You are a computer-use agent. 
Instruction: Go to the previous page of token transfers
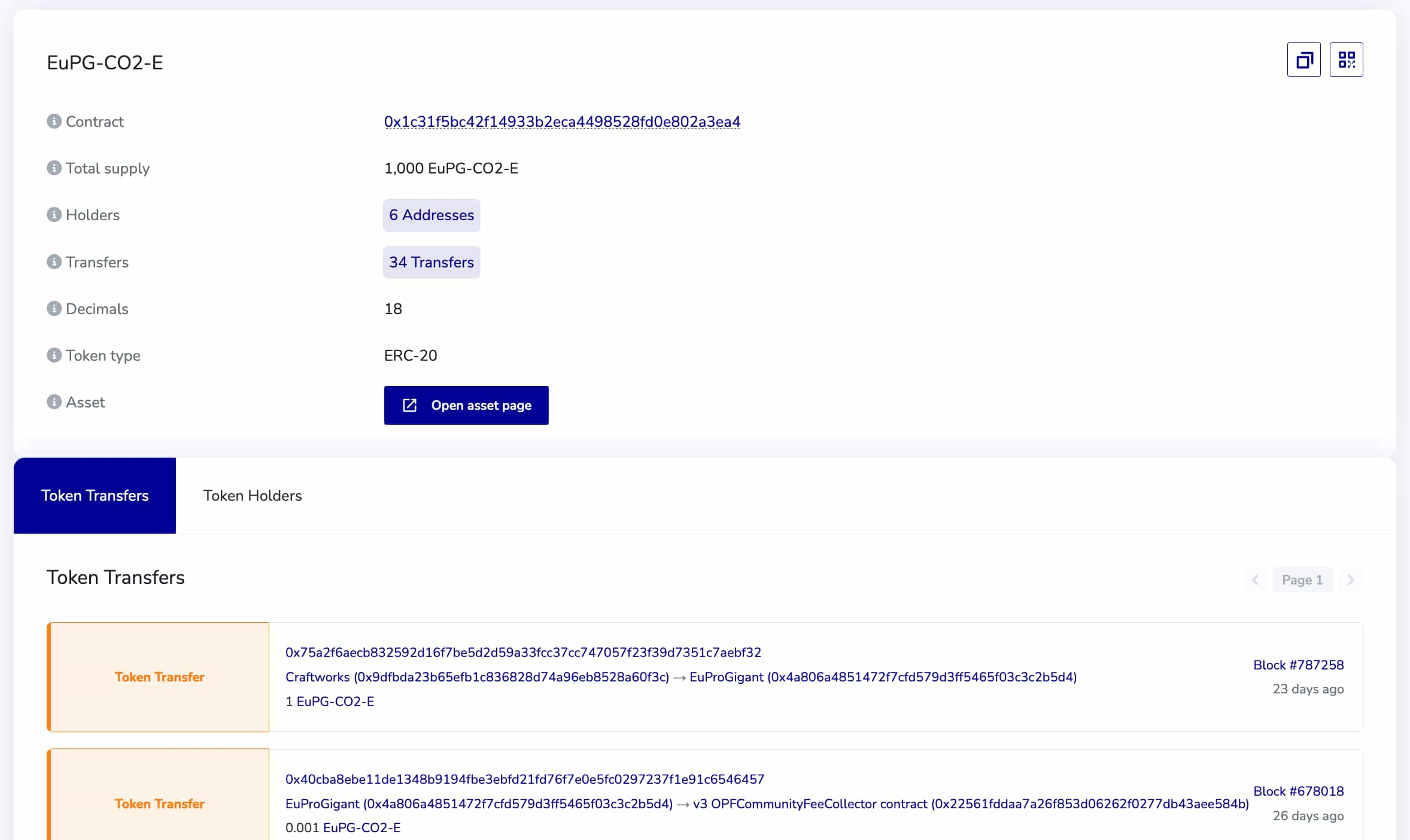1255,580
